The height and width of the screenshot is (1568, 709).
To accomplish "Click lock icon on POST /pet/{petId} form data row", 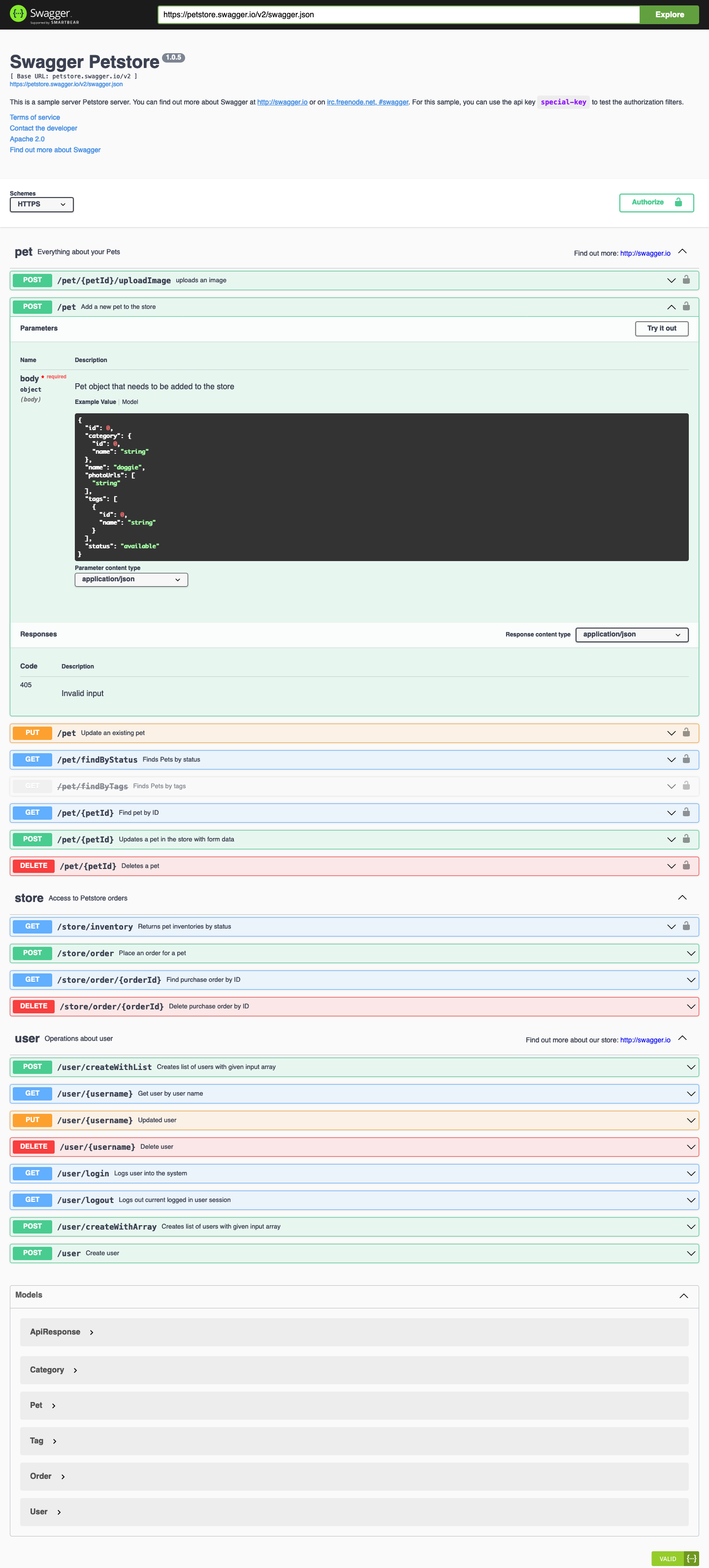I will (686, 839).
